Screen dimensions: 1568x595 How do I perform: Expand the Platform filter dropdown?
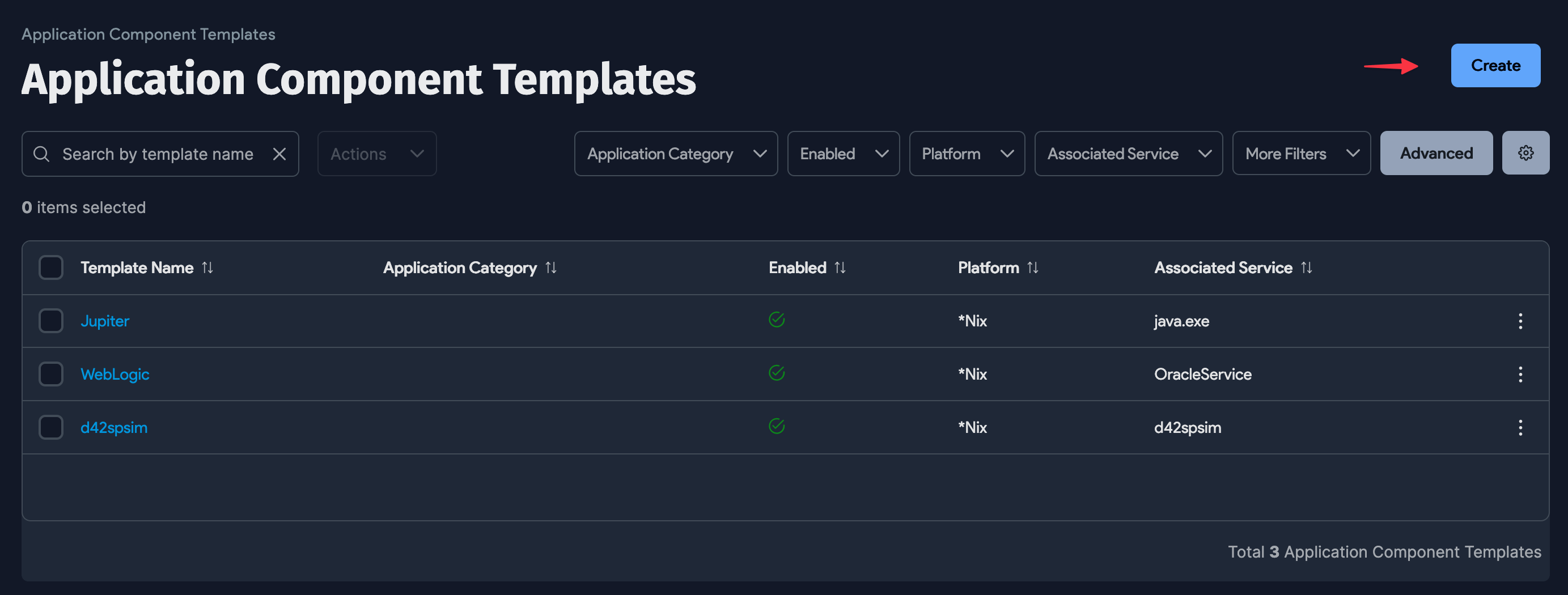pyautogui.click(x=967, y=154)
